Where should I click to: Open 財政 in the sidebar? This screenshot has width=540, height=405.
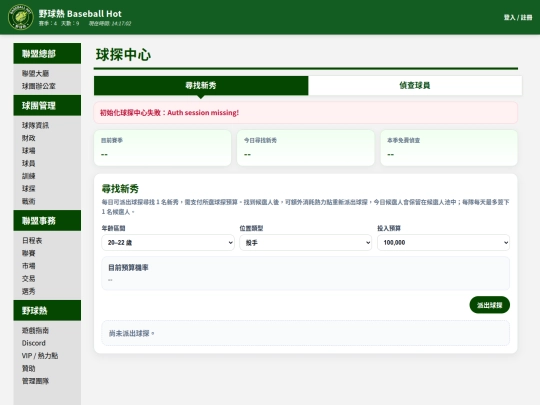29,138
